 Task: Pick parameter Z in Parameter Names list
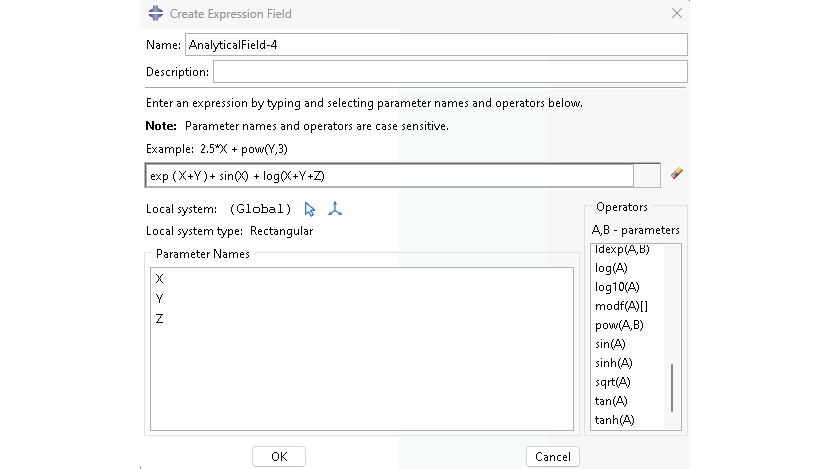(160, 319)
